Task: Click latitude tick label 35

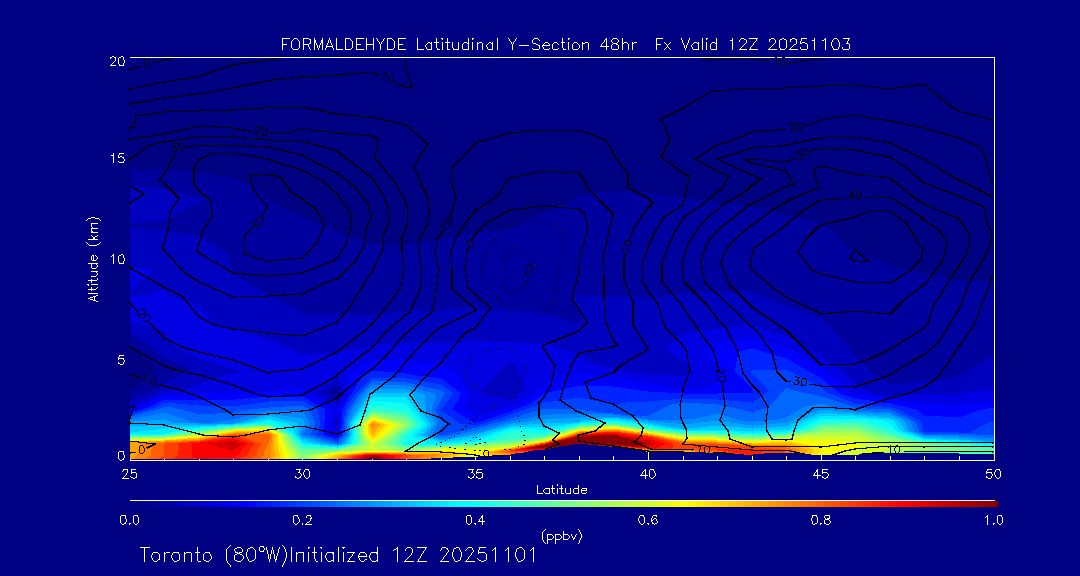Action: [x=475, y=472]
